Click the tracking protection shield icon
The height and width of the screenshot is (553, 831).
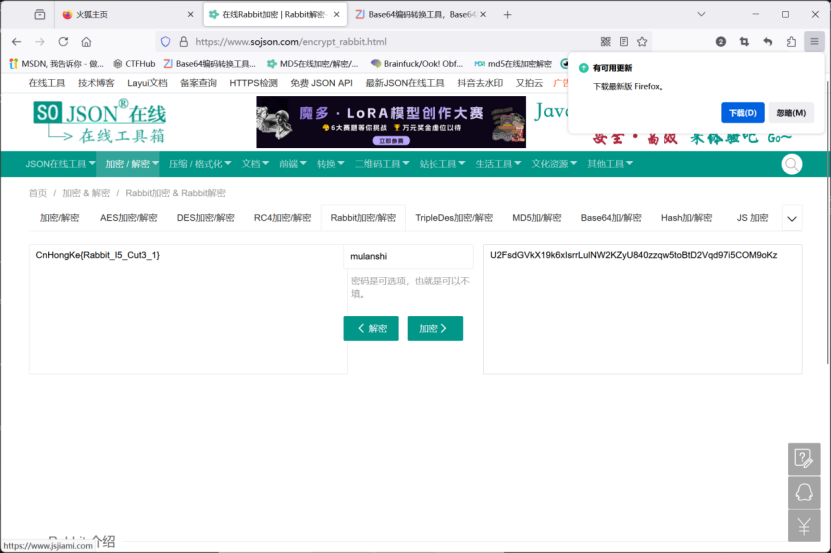click(165, 42)
